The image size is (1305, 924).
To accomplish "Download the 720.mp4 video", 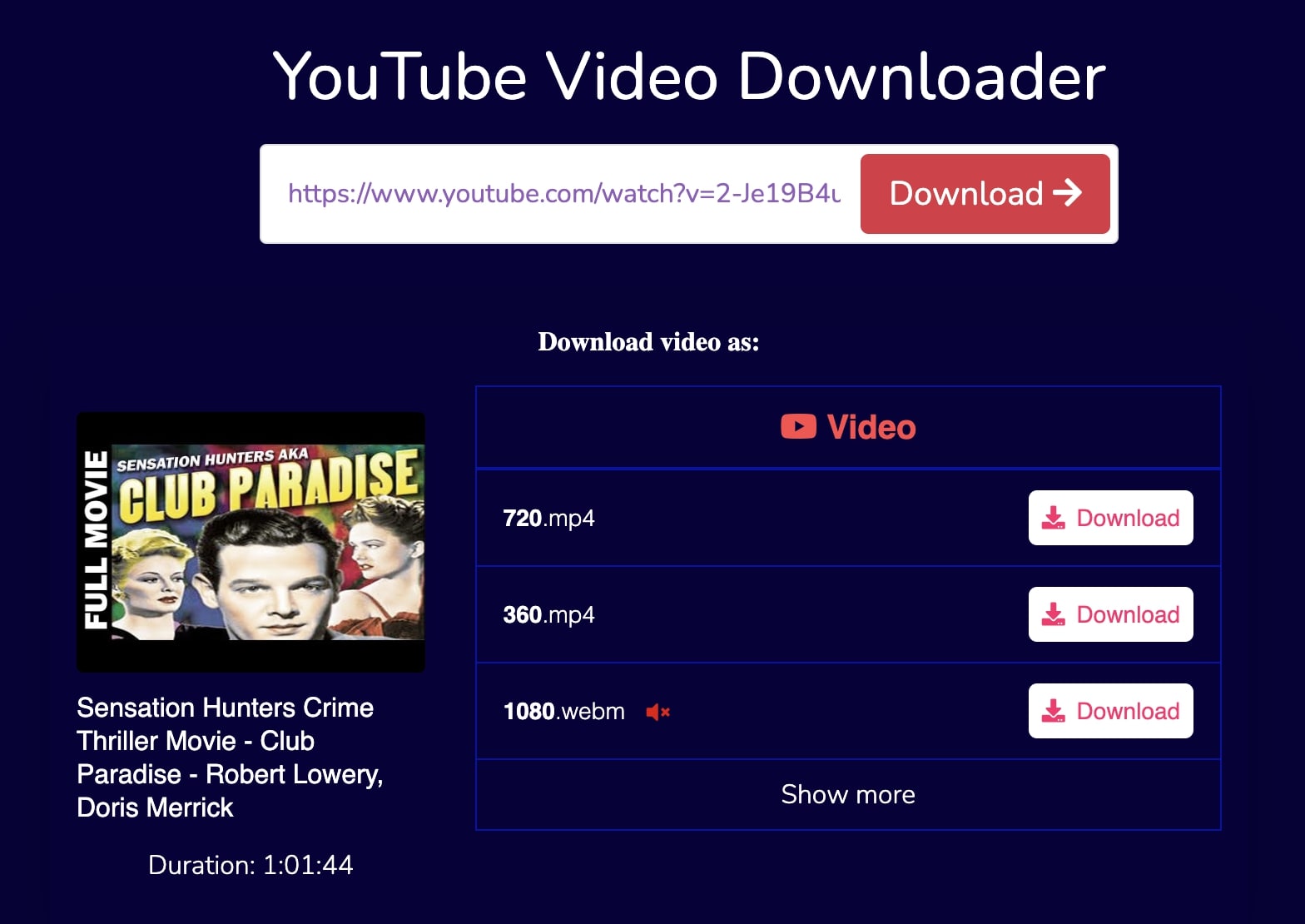I will click(1110, 518).
